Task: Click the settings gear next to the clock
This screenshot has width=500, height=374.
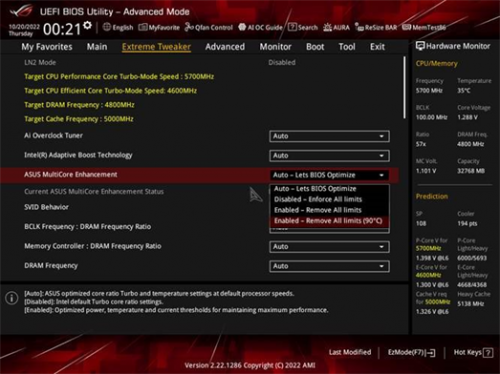Action: [x=88, y=25]
